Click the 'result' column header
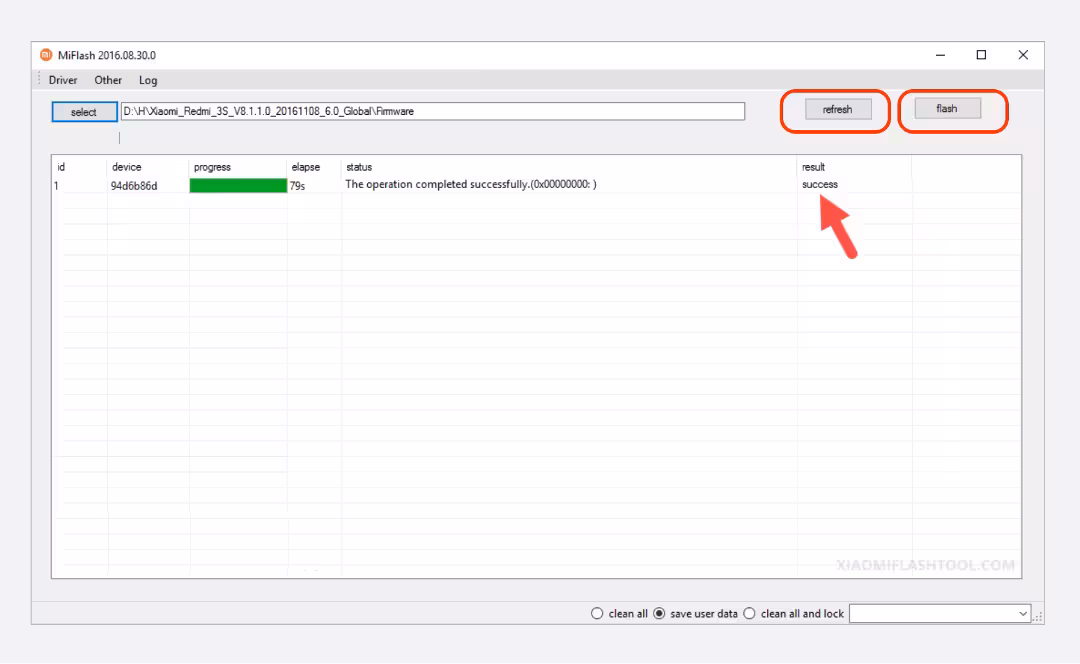Viewport: 1080px width, 664px height. pyautogui.click(x=813, y=167)
